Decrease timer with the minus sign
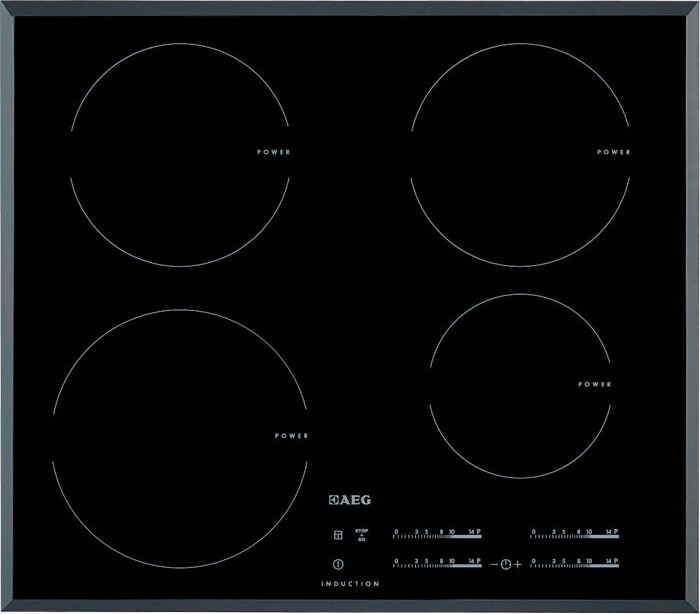This screenshot has height=614, width=700. (x=494, y=564)
